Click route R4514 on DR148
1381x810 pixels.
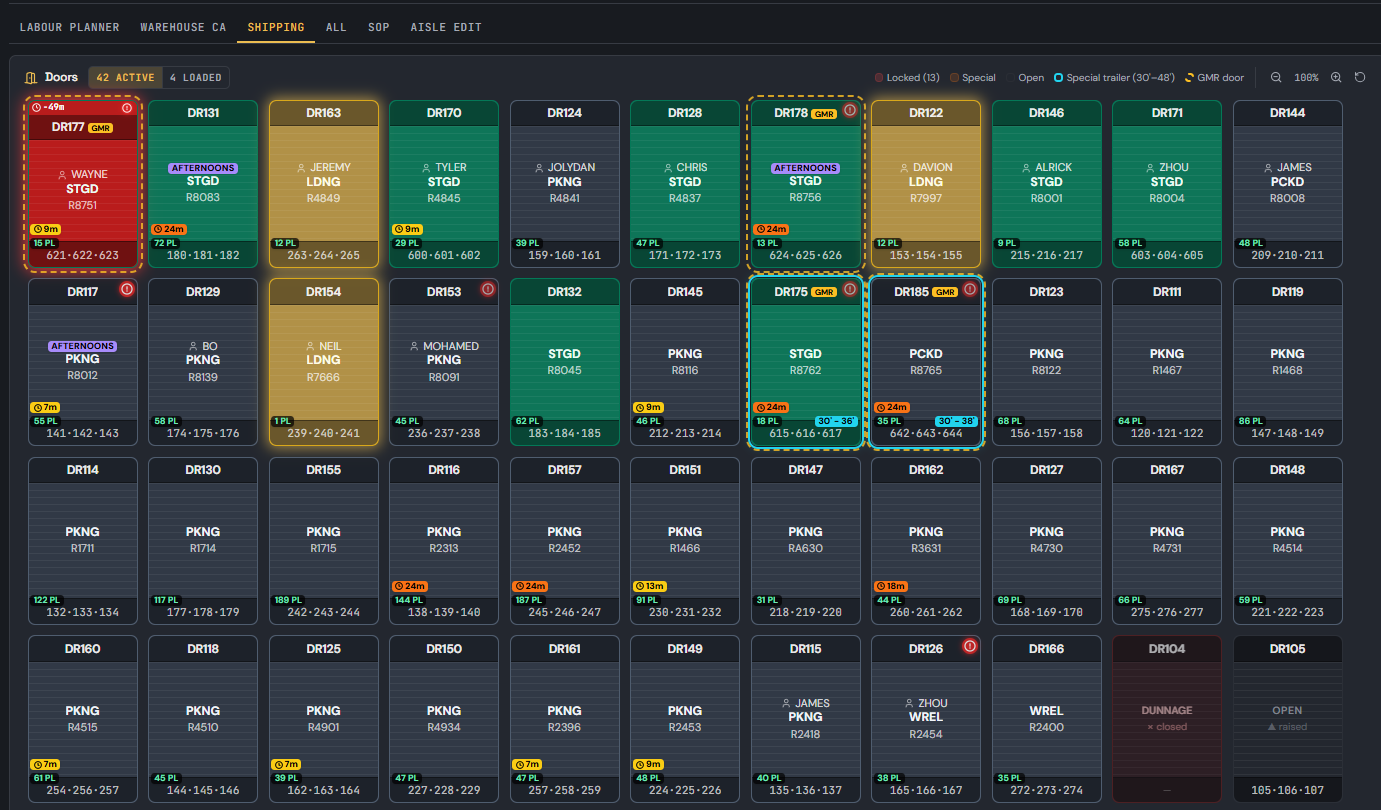(1287, 548)
